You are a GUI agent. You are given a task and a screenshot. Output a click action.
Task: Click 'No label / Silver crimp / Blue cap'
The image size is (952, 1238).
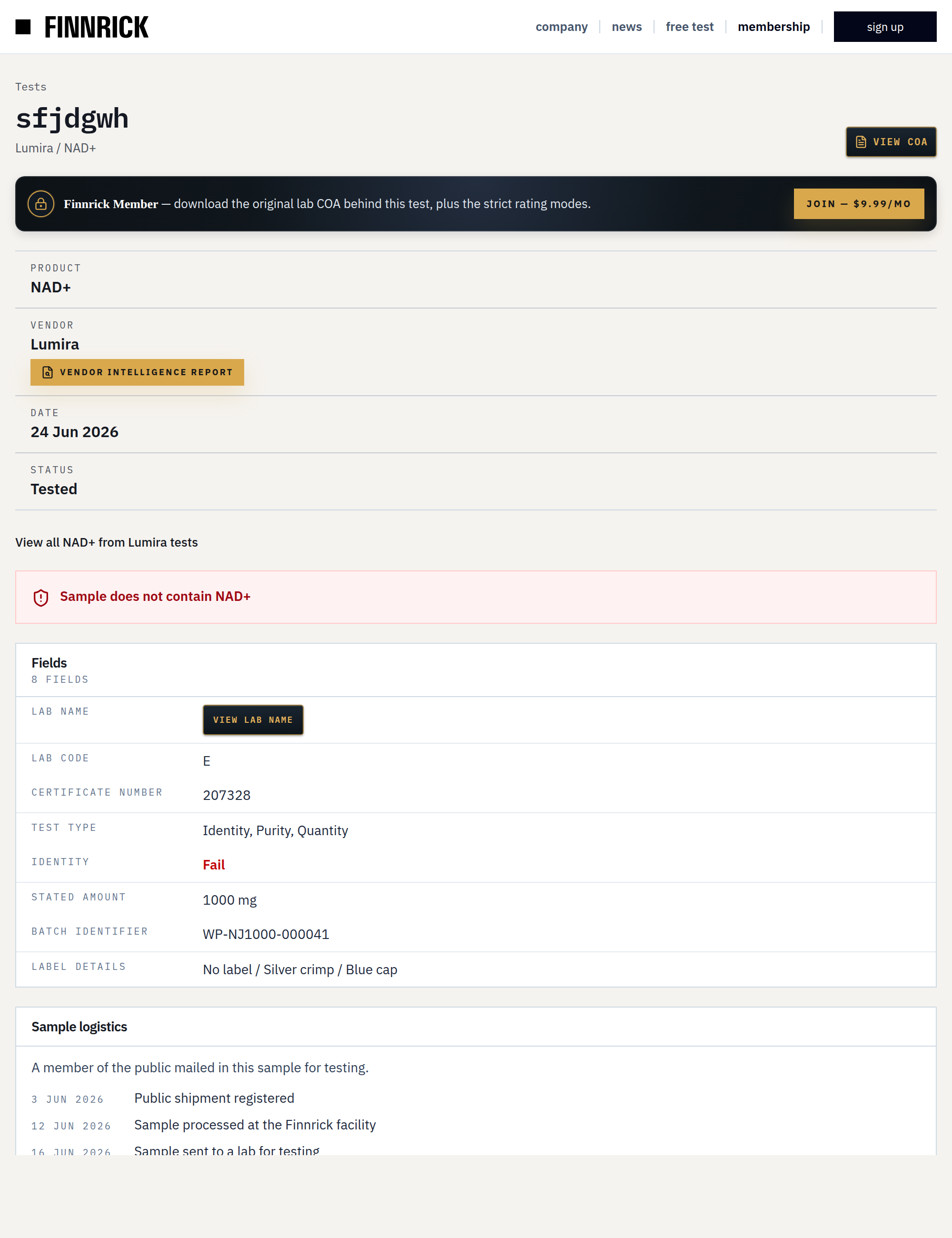click(x=300, y=970)
